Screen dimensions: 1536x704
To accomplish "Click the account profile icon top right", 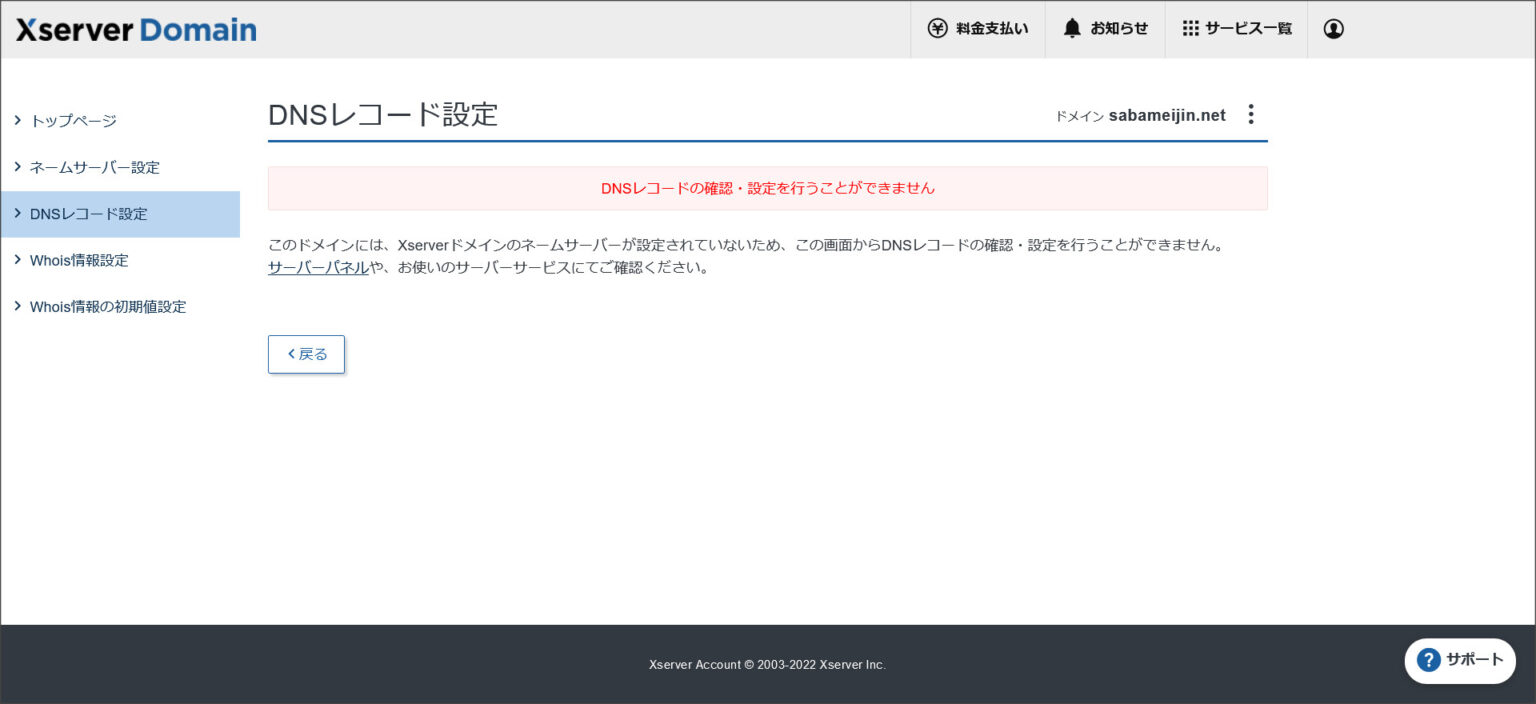I will [x=1333, y=29].
